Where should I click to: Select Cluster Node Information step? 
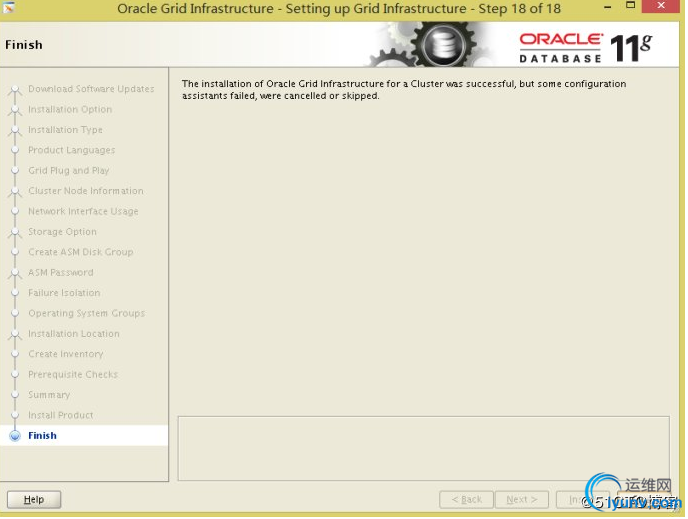pyautogui.click(x=86, y=191)
